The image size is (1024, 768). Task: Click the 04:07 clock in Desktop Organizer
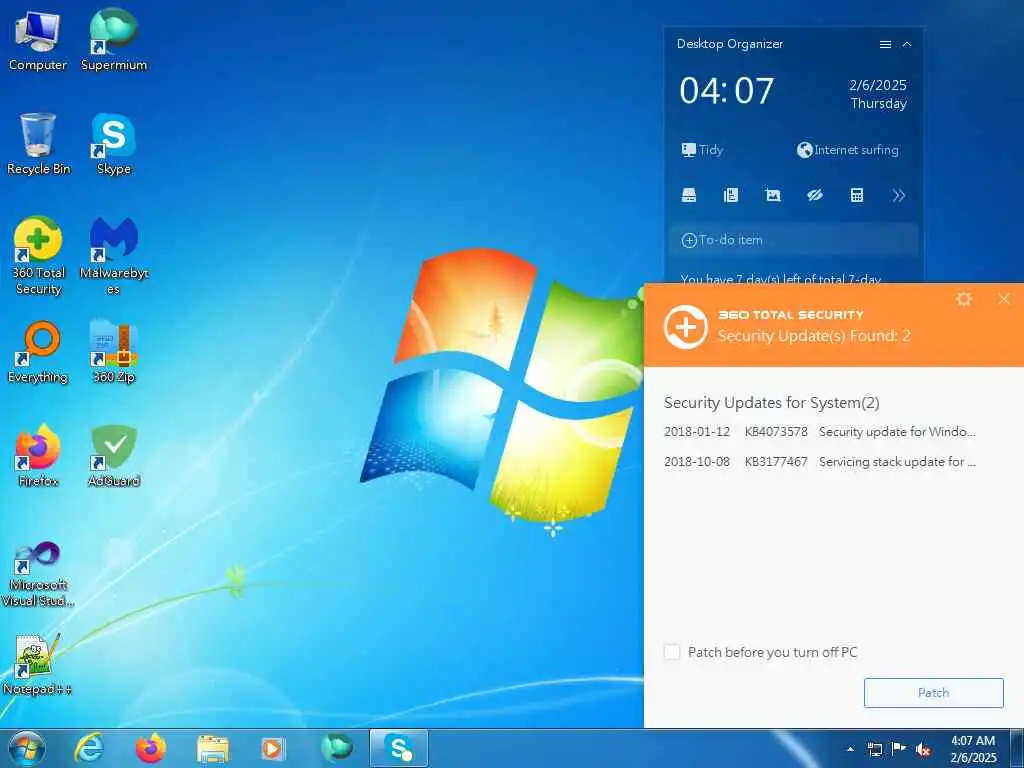pyautogui.click(x=726, y=91)
